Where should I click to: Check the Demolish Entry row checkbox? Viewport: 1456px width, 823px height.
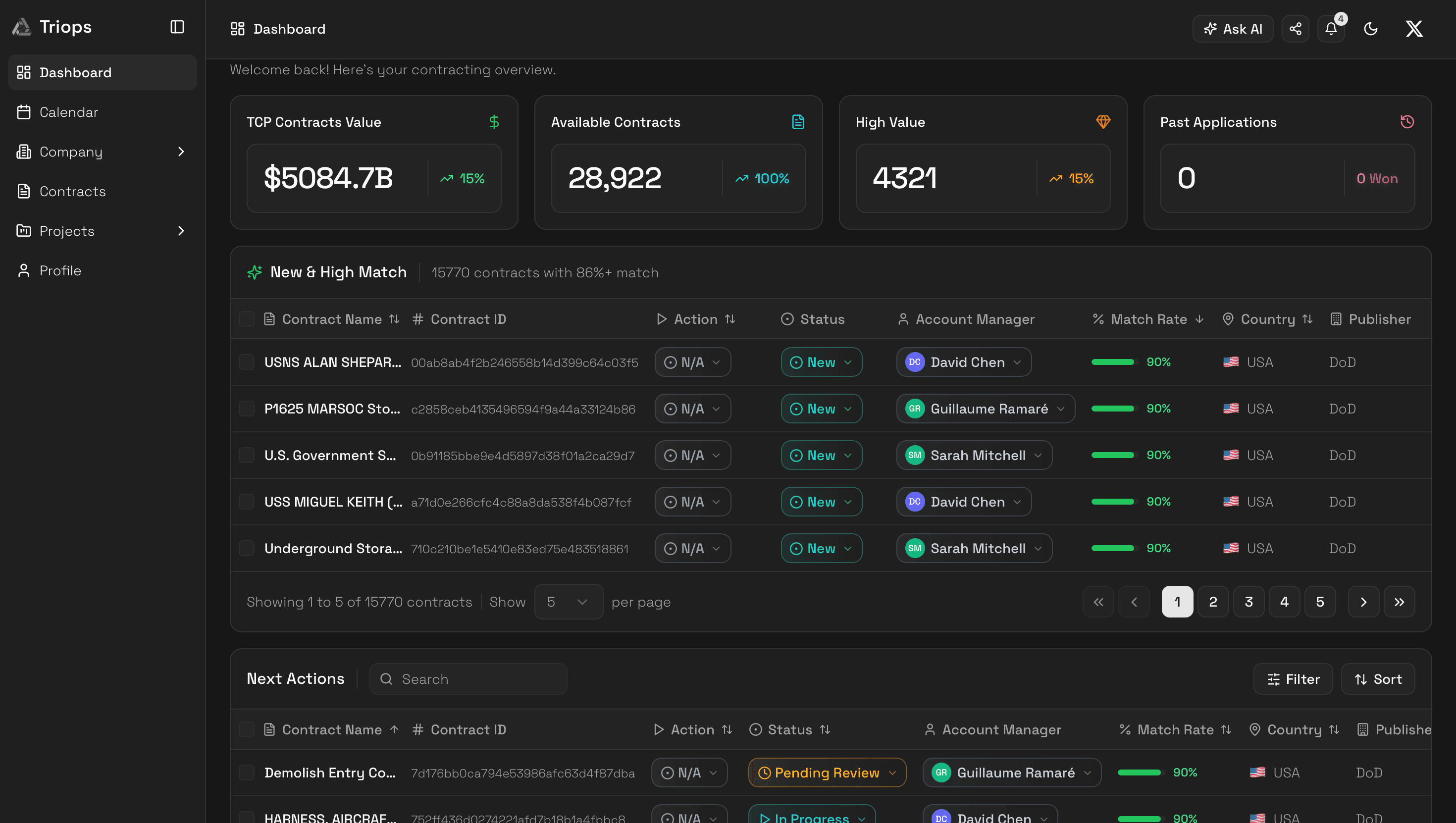point(247,772)
